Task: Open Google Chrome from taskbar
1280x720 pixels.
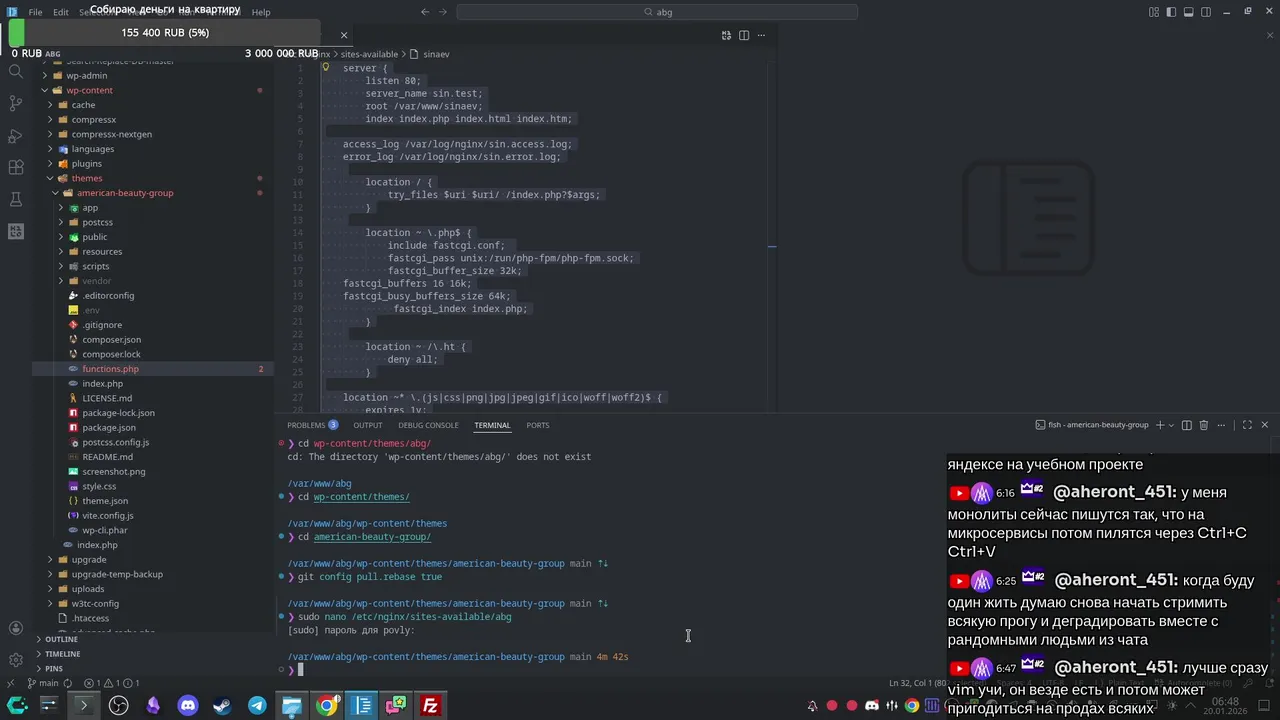Action: click(x=327, y=706)
